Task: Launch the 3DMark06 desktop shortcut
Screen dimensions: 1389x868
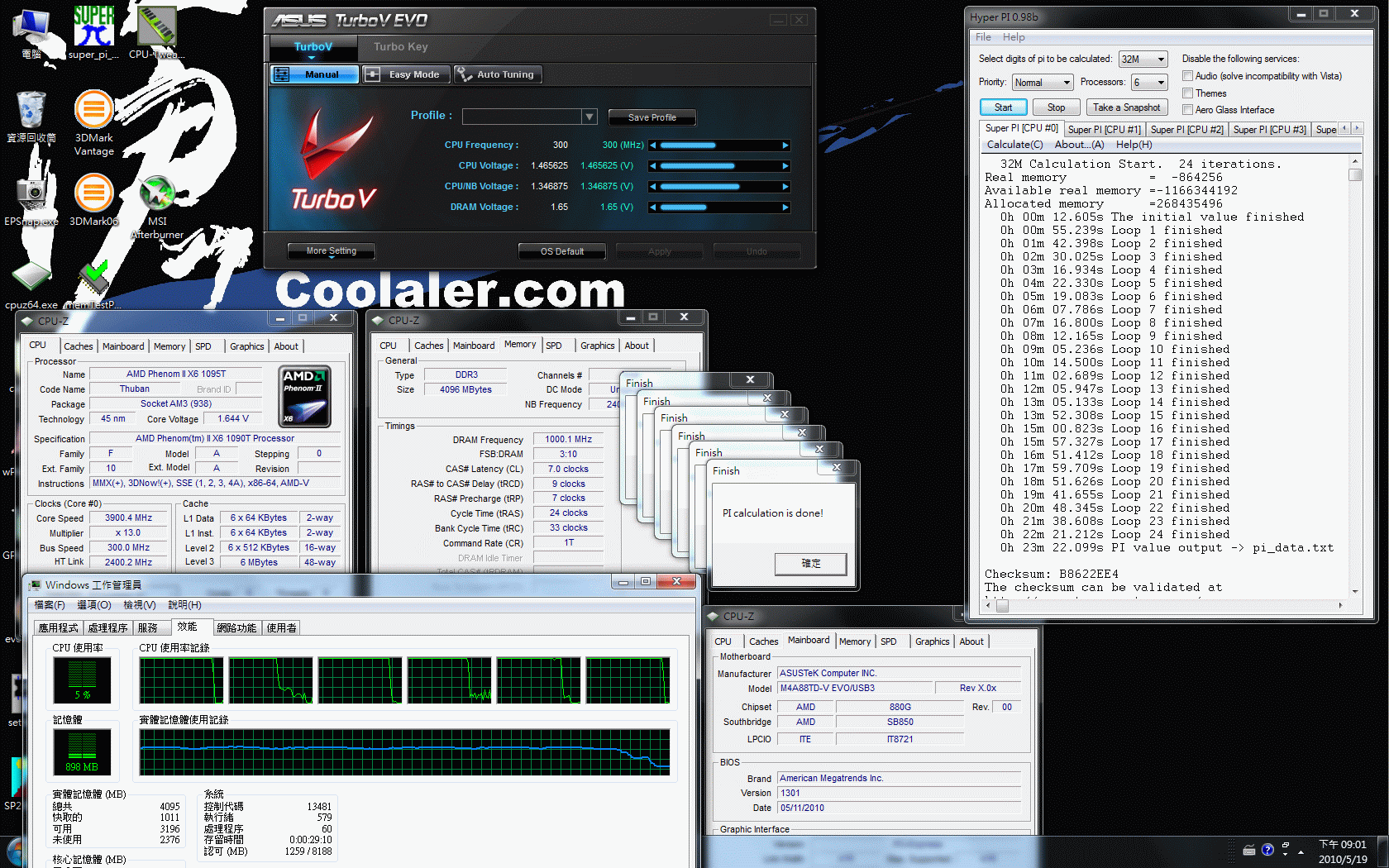Action: [94, 199]
